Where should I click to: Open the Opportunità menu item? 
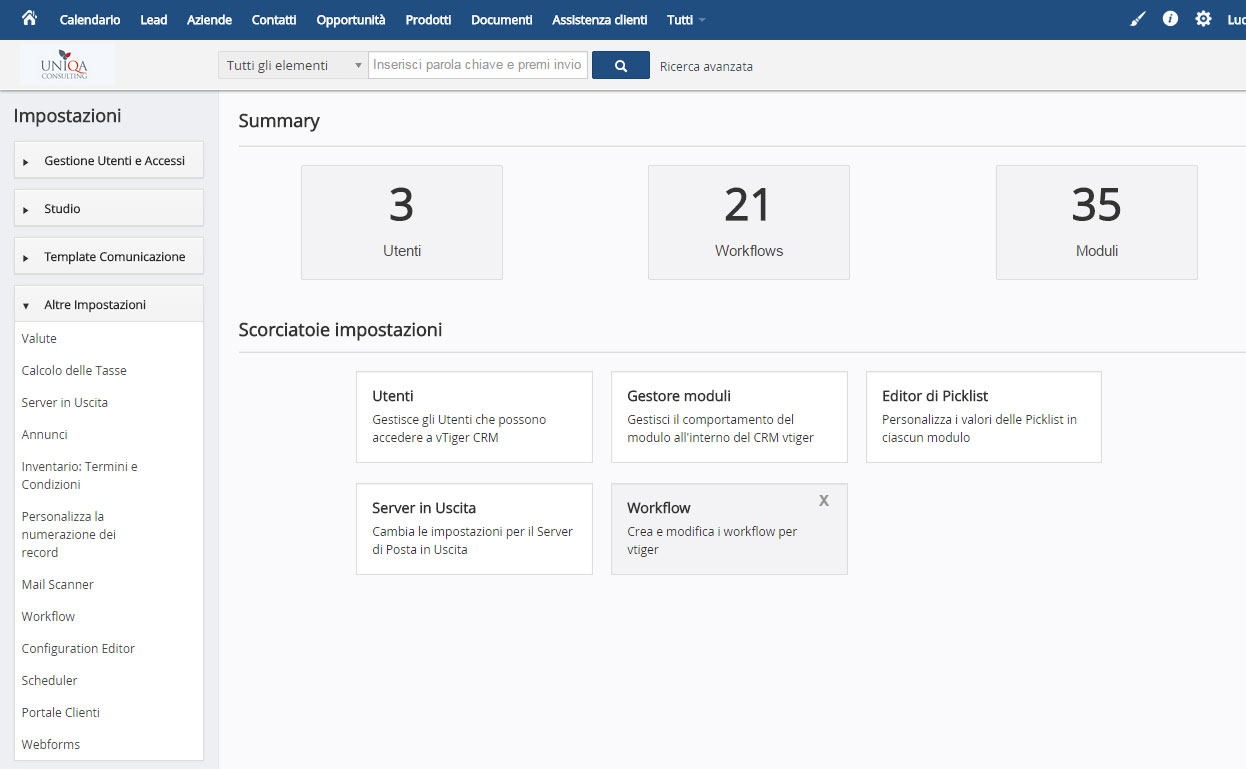pyautogui.click(x=350, y=20)
